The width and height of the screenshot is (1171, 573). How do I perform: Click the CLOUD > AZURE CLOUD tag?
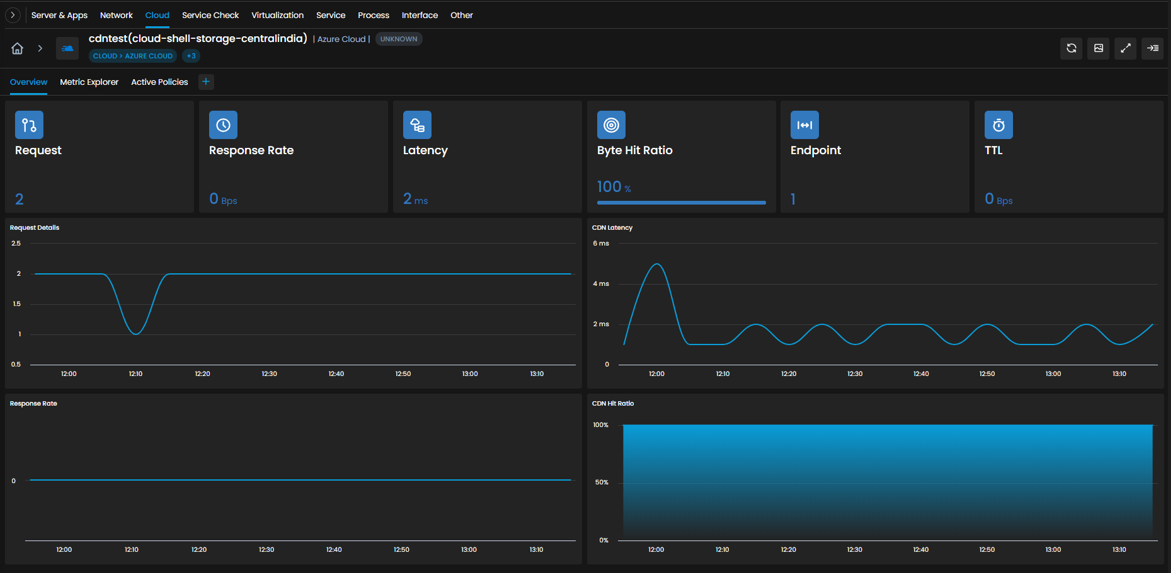pyautogui.click(x=133, y=56)
